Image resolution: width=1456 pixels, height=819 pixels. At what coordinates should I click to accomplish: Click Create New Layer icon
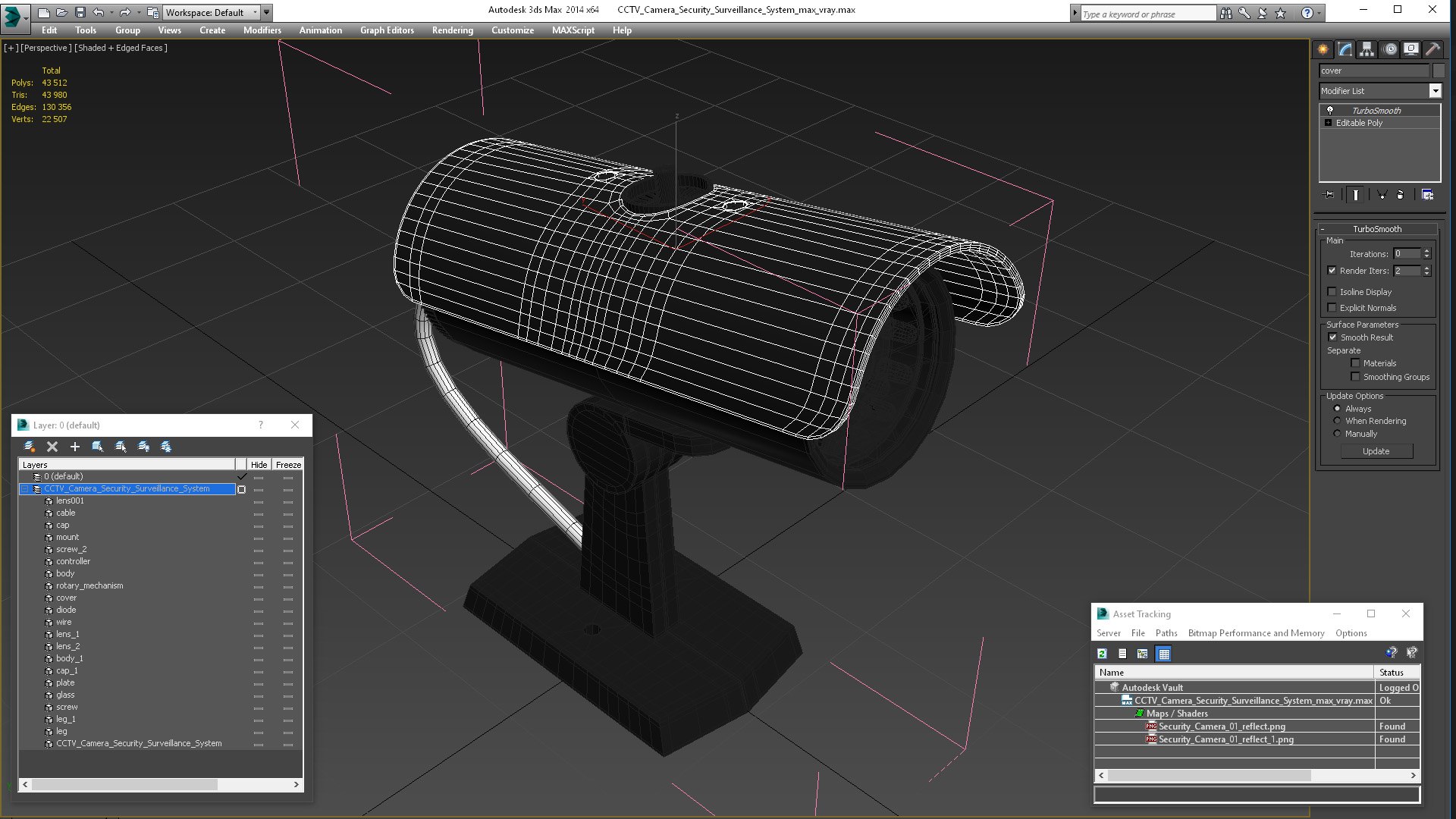tap(29, 447)
